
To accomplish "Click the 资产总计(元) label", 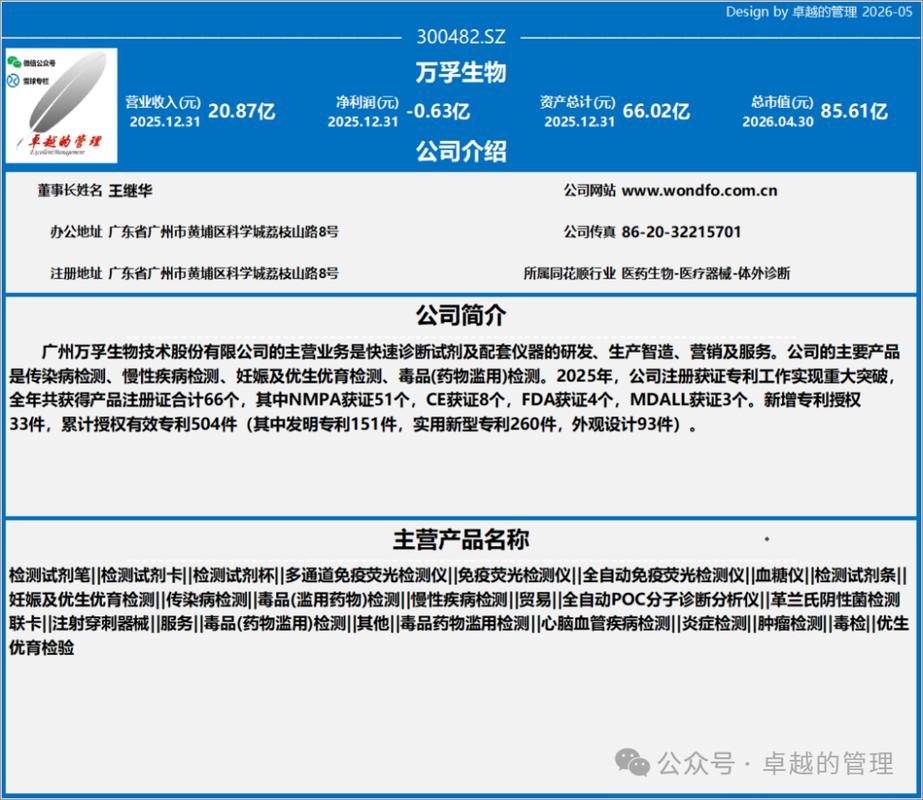I will pyautogui.click(x=577, y=102).
